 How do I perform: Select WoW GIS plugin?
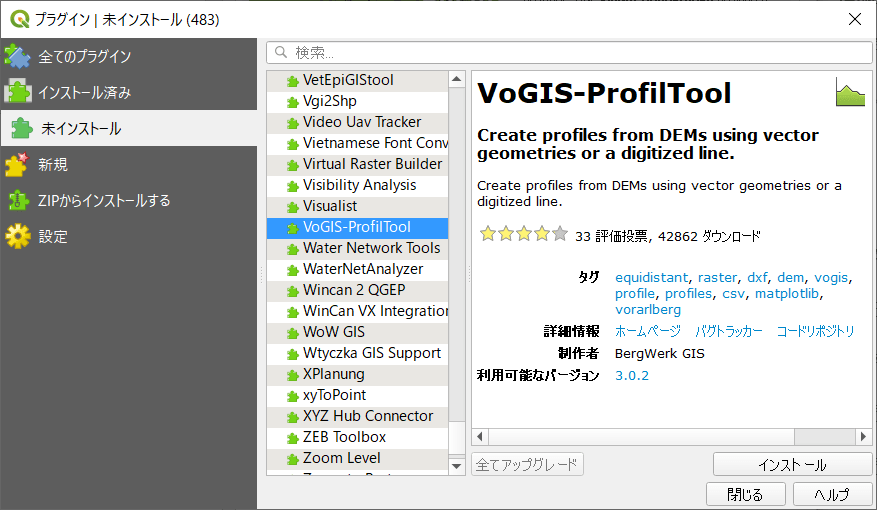[x=357, y=332]
